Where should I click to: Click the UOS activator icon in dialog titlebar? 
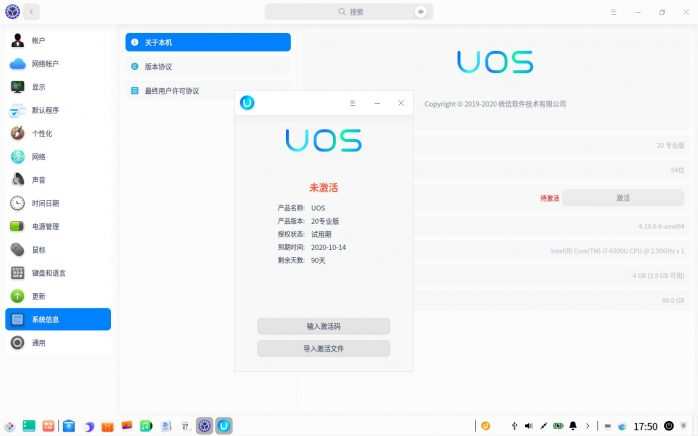(247, 103)
